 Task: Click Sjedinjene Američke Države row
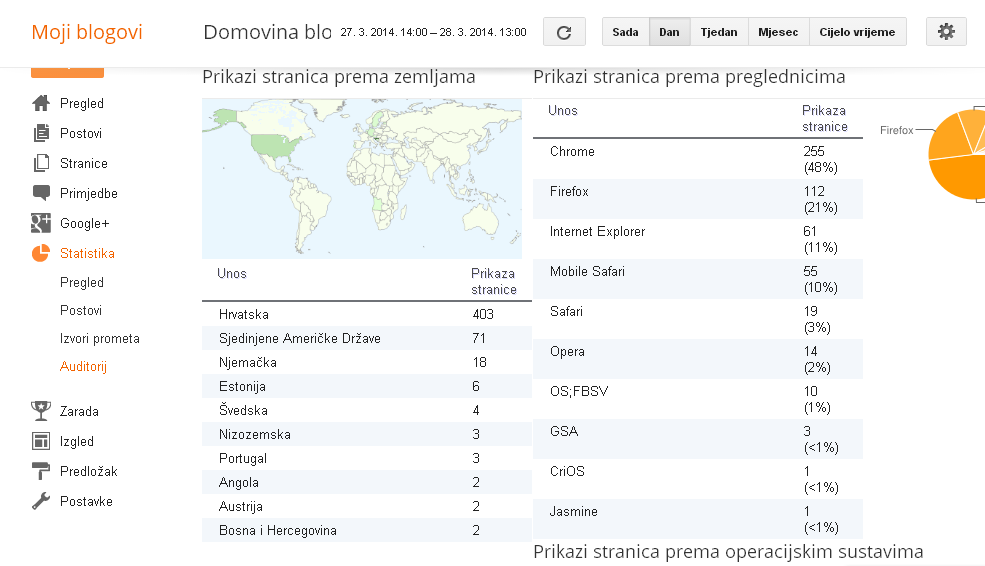tap(367, 338)
